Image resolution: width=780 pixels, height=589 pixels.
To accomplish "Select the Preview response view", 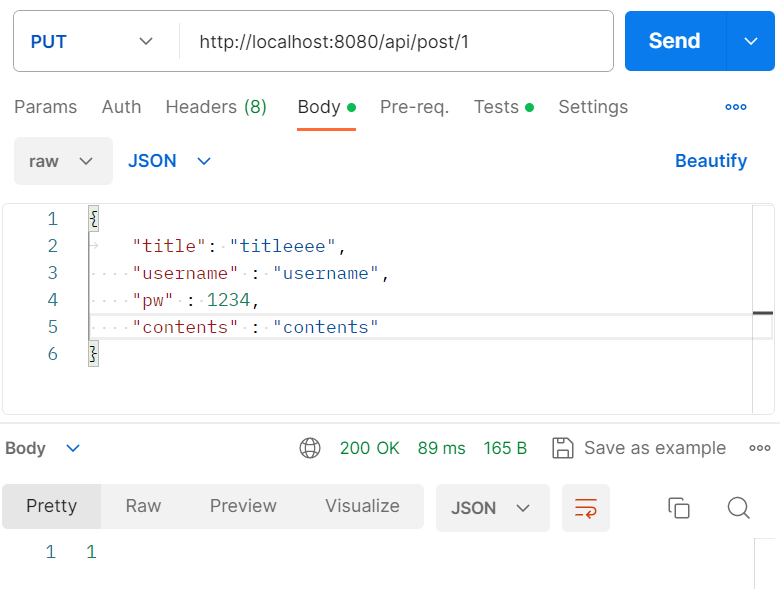I will coord(243,506).
